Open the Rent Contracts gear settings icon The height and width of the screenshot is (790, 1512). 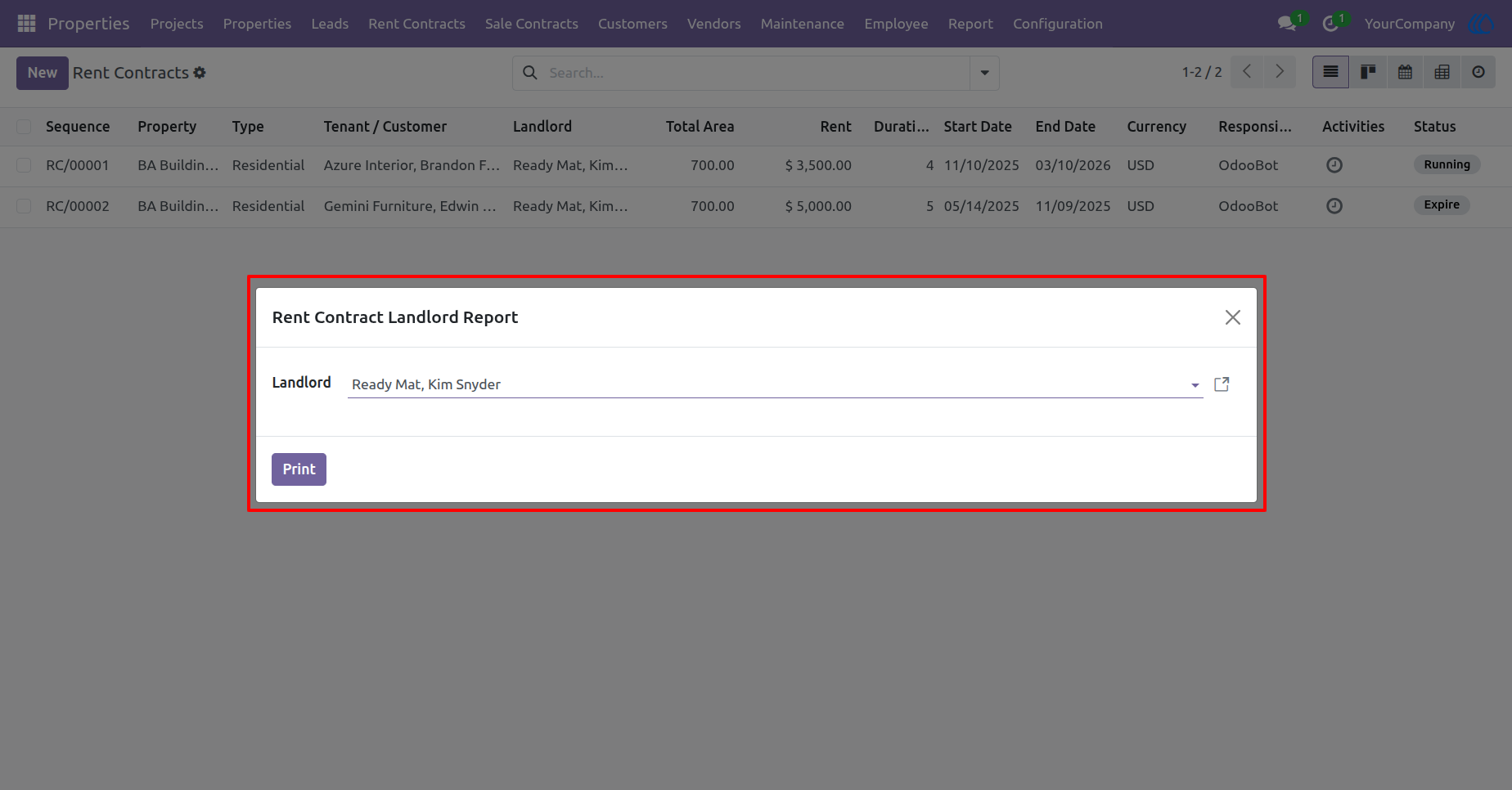click(x=200, y=73)
